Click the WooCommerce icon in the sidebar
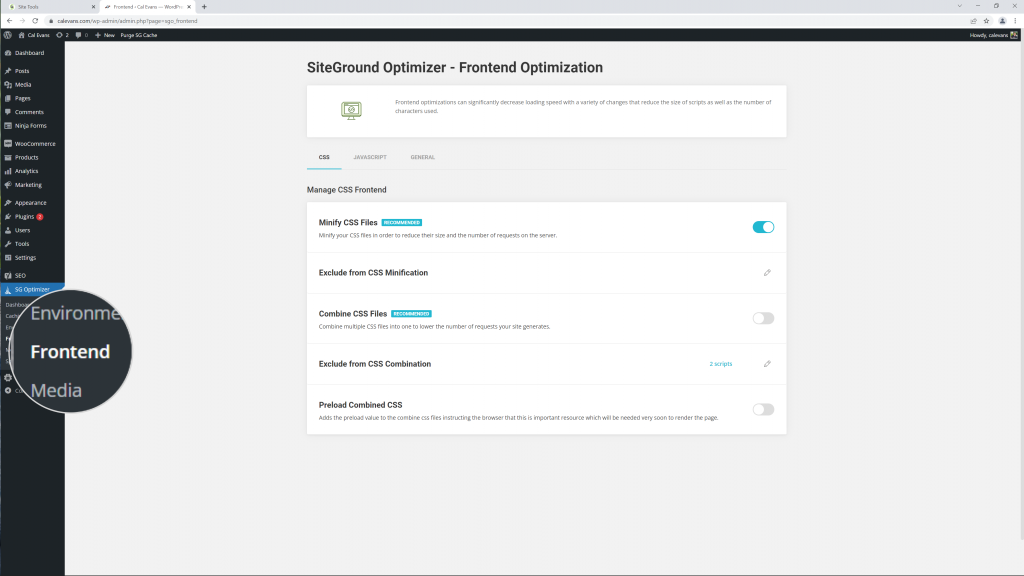This screenshot has width=1024, height=576. (8, 144)
